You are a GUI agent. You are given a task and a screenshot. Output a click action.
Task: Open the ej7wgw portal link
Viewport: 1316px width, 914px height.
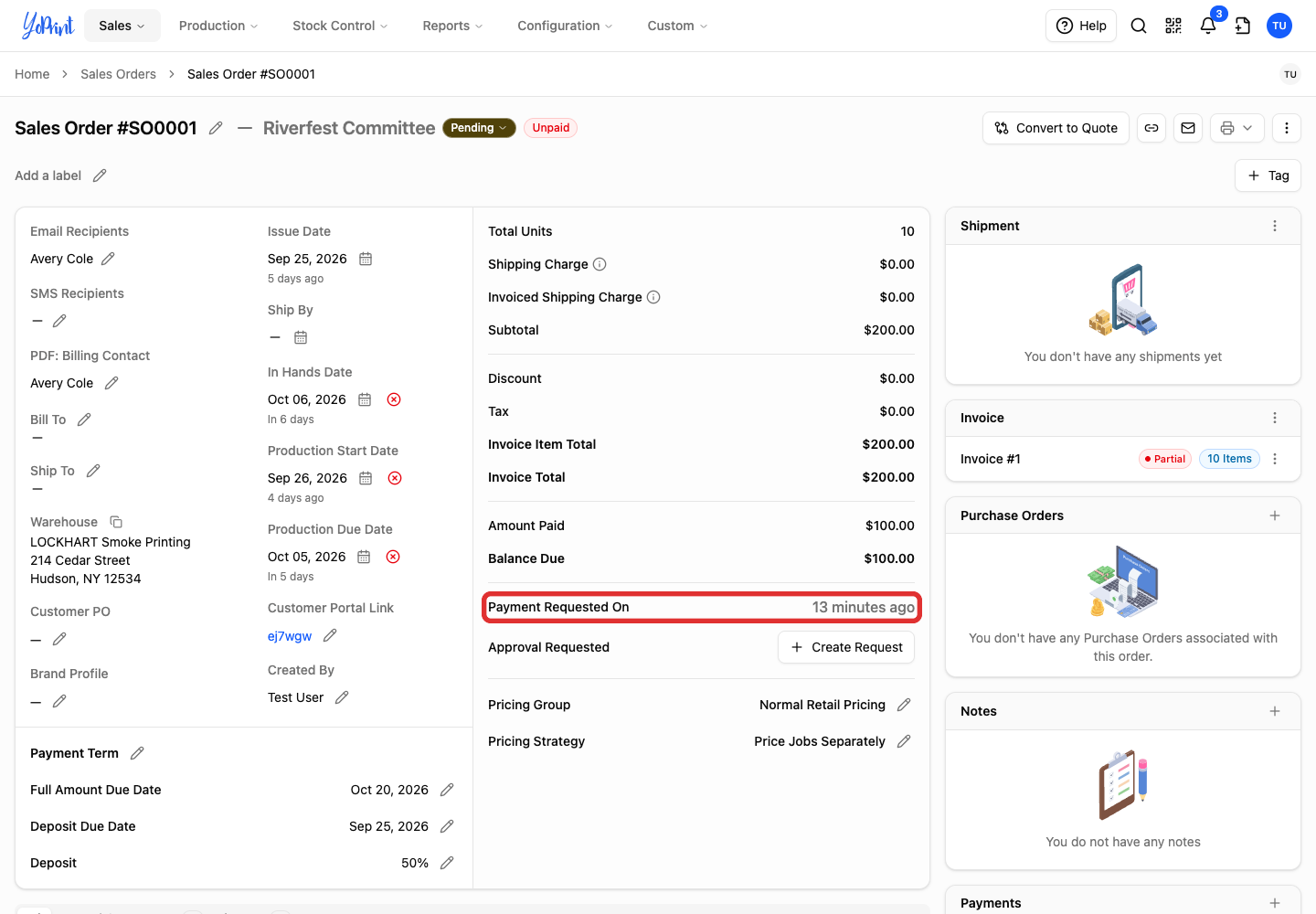click(x=290, y=636)
